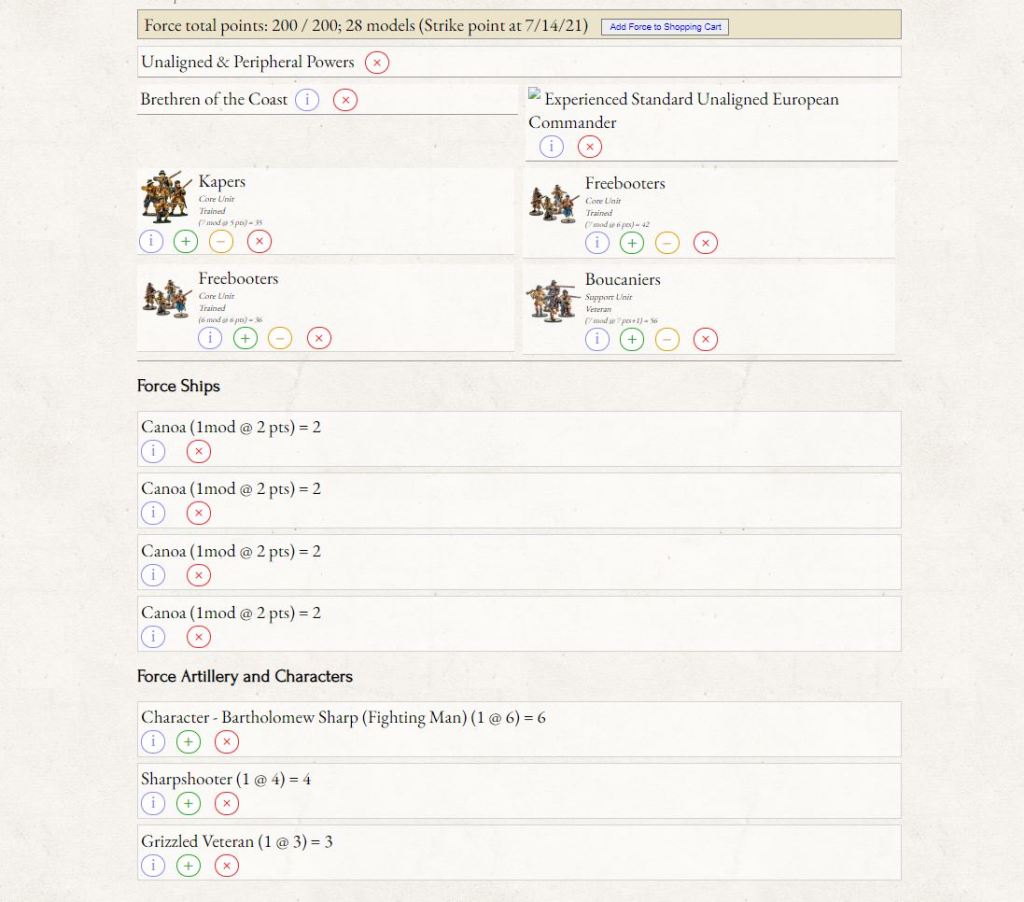Delete the Kapers unit
This screenshot has width=1024, height=902.
tap(259, 241)
